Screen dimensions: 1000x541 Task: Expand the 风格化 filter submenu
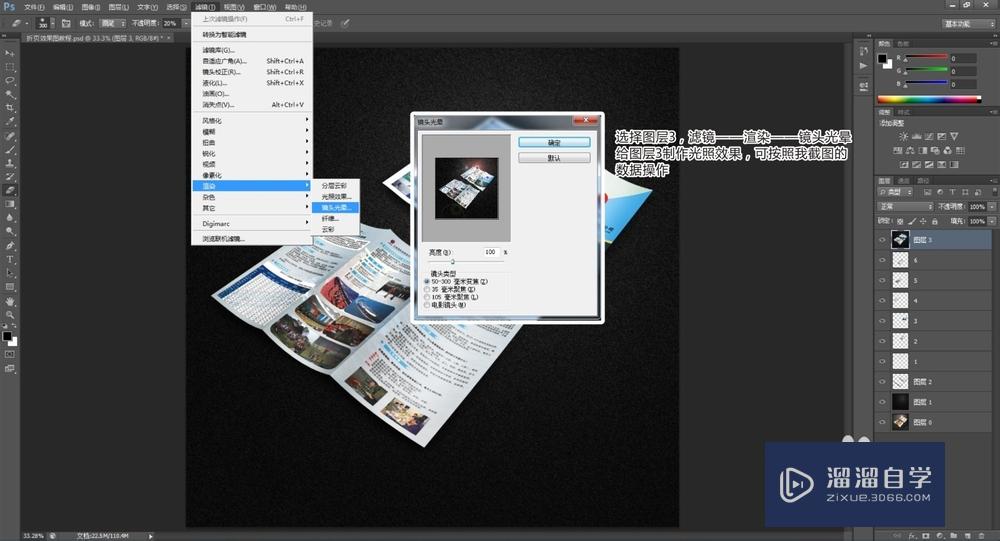click(253, 121)
